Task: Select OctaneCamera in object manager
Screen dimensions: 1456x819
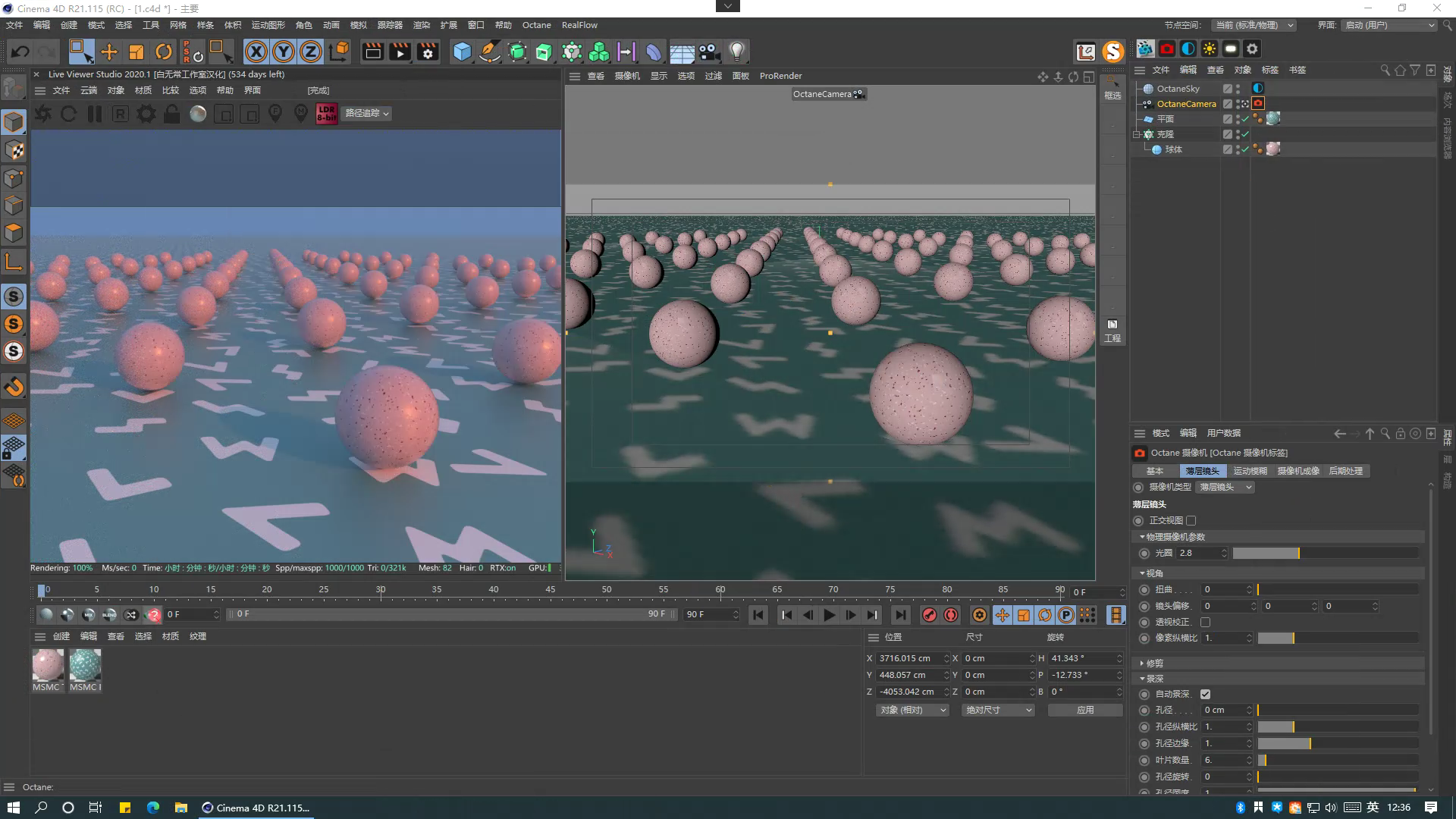Action: (1186, 104)
